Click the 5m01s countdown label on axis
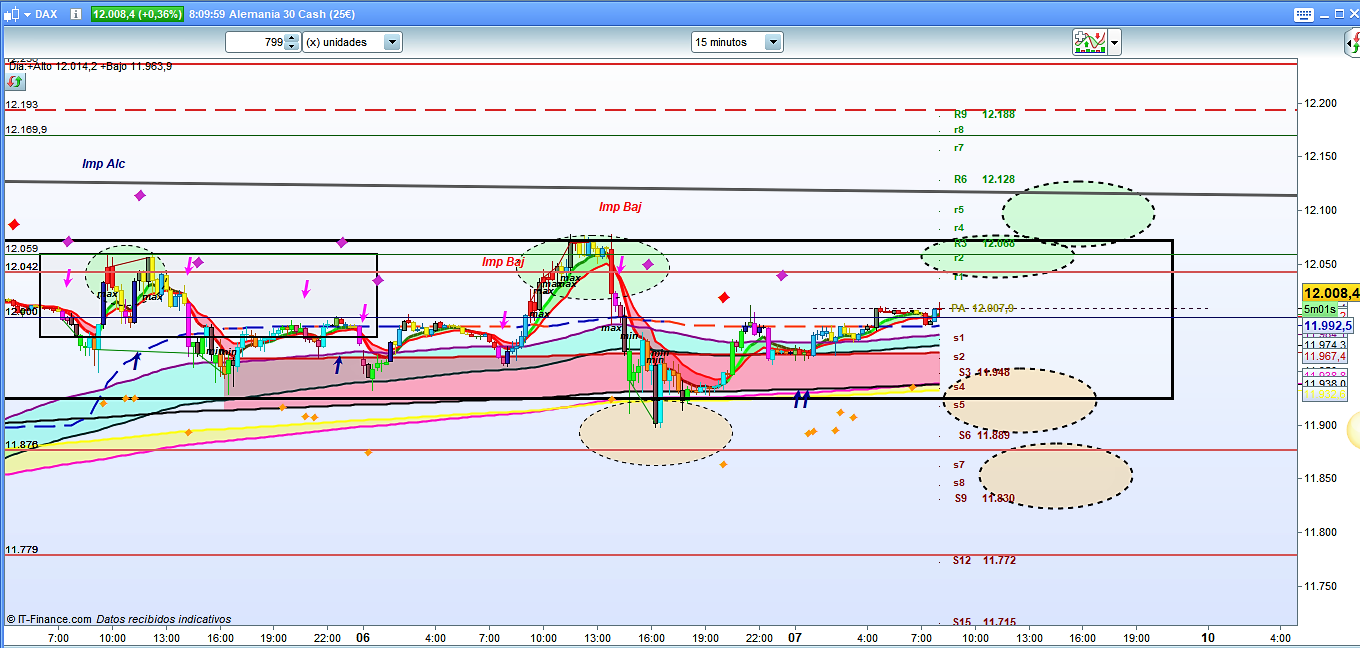 (x=1320, y=310)
